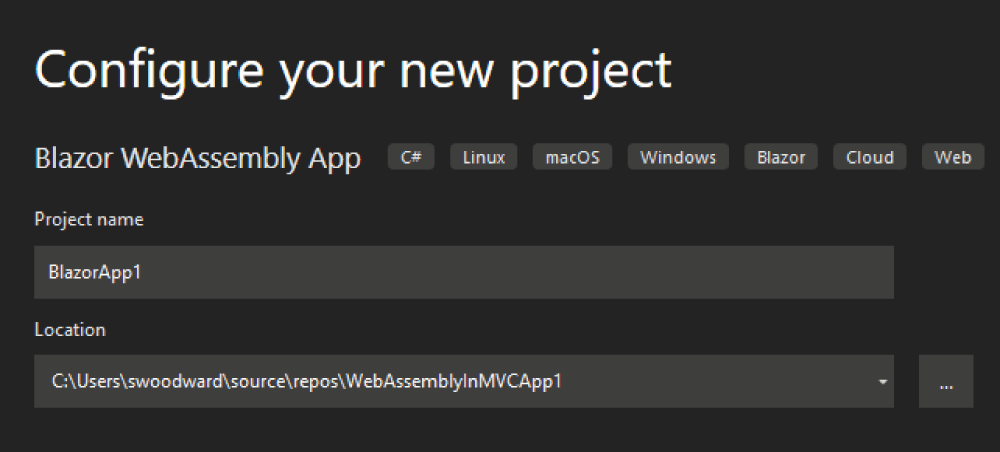The image size is (1000, 452).
Task: Click the Project name label
Action: coord(89,219)
